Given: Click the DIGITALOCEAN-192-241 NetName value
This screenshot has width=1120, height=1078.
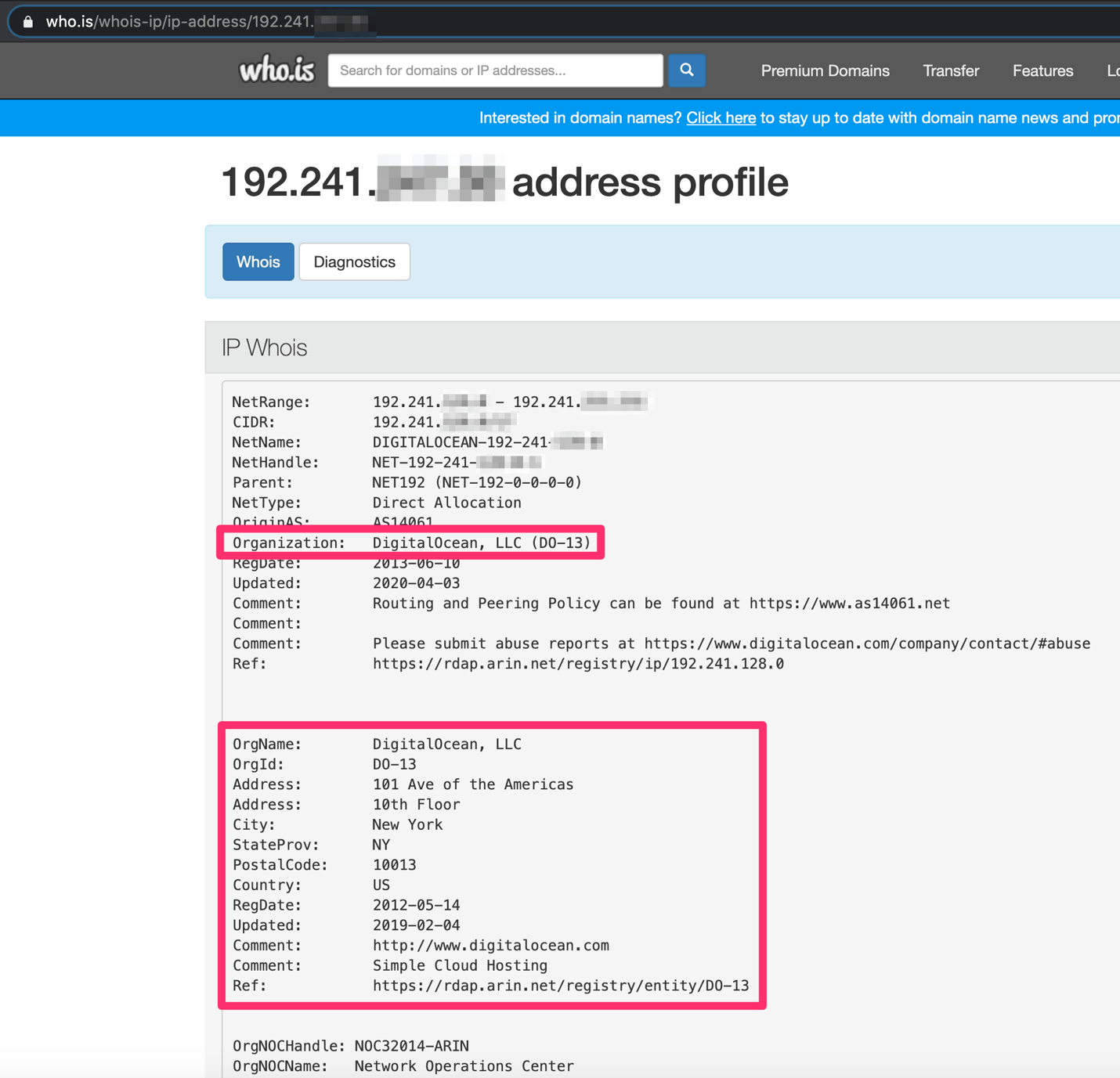Looking at the screenshot, I should [487, 442].
